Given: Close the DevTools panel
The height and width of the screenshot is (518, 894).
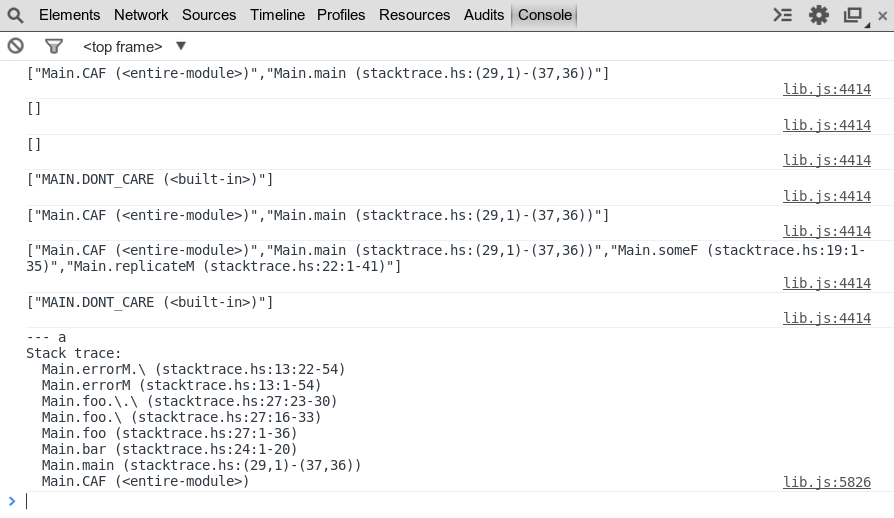Looking at the screenshot, I should click(x=883, y=16).
